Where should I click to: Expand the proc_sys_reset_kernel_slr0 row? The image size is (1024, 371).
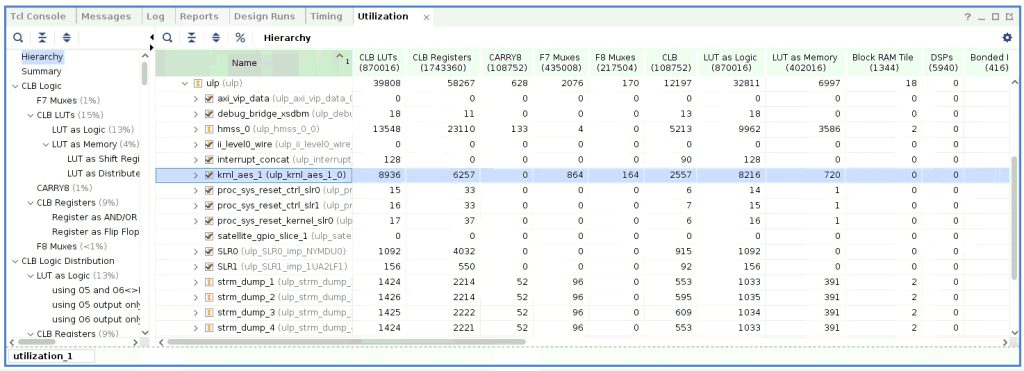195,221
